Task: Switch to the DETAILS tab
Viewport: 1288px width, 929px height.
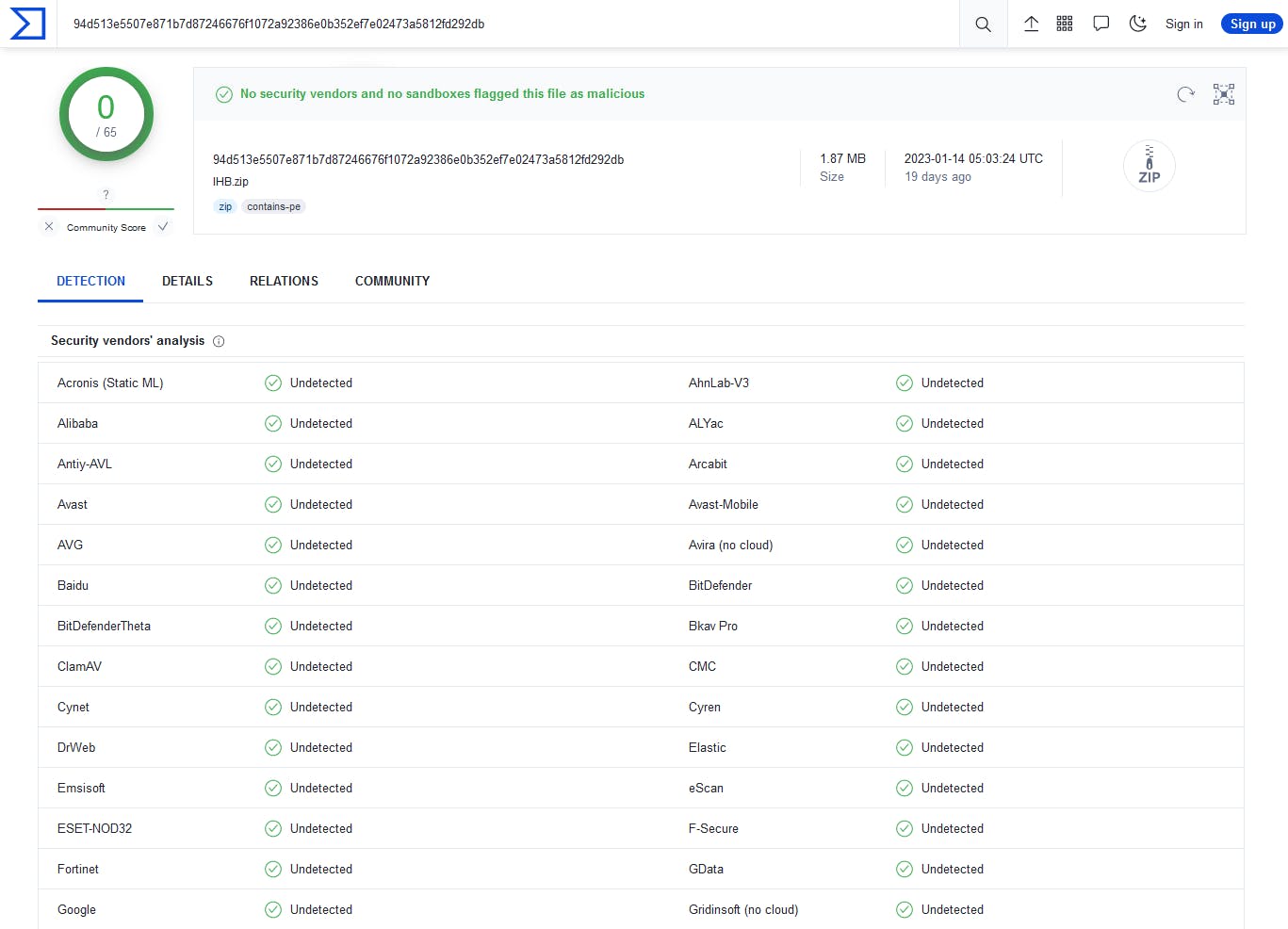Action: click(187, 281)
